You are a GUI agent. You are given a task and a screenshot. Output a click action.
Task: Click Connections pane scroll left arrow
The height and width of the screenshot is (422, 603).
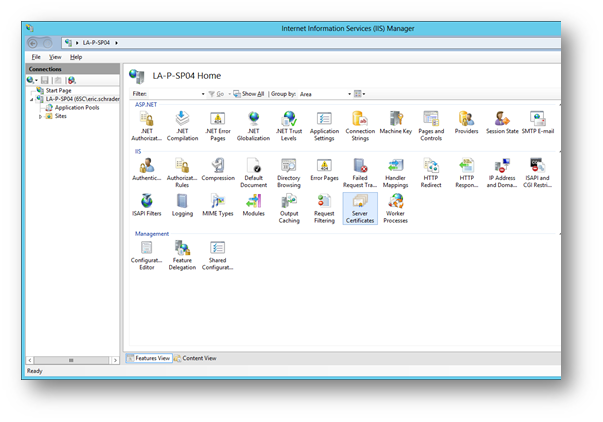[30, 360]
